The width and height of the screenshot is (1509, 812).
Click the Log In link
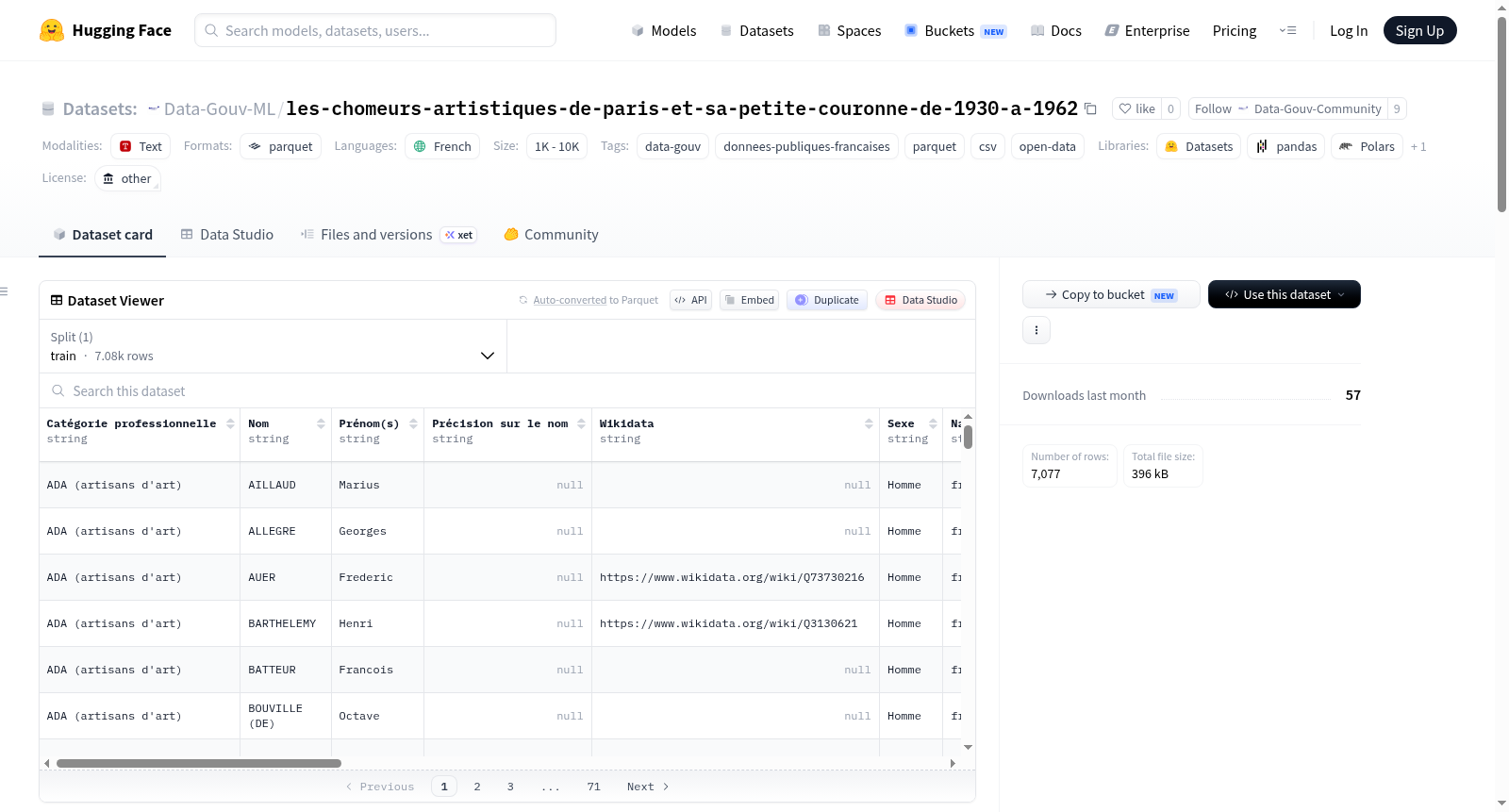pos(1349,30)
